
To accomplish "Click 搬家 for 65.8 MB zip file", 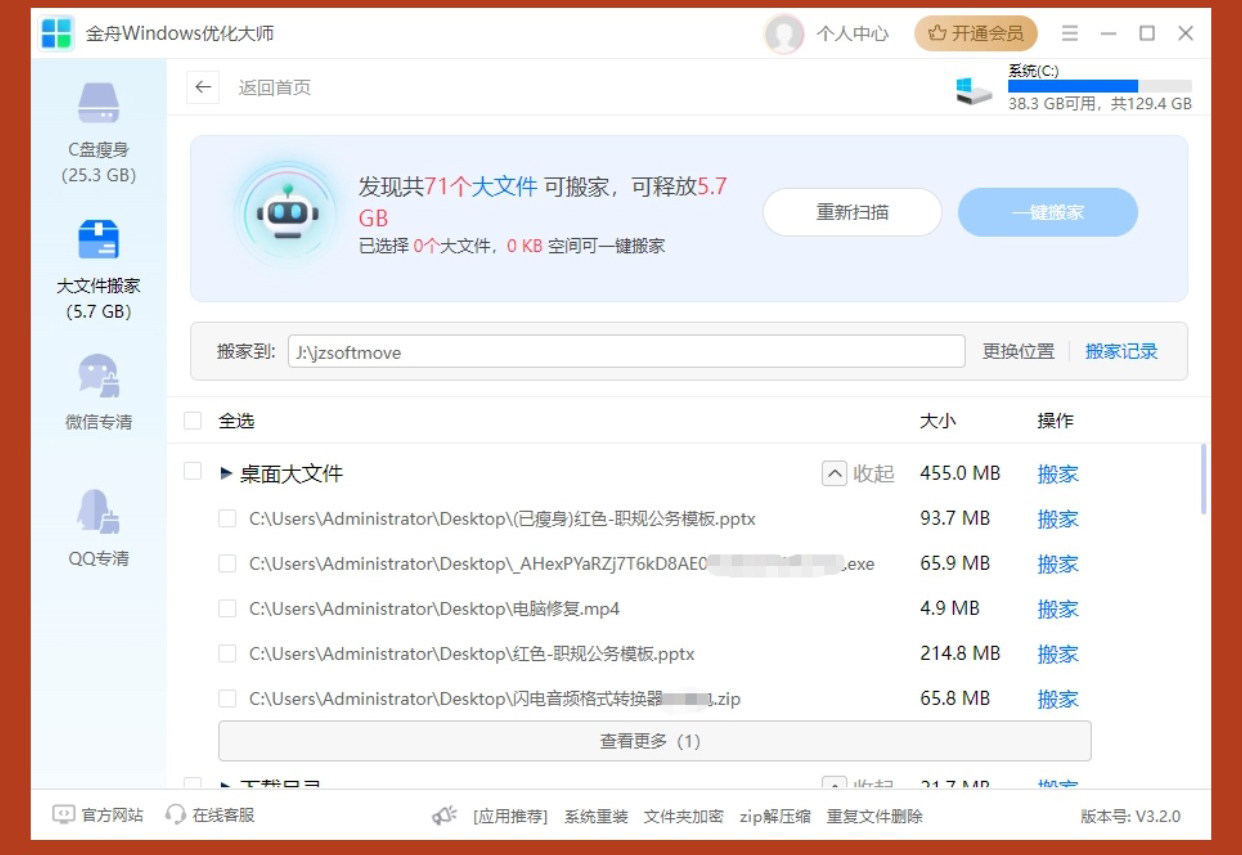I will tap(1058, 699).
